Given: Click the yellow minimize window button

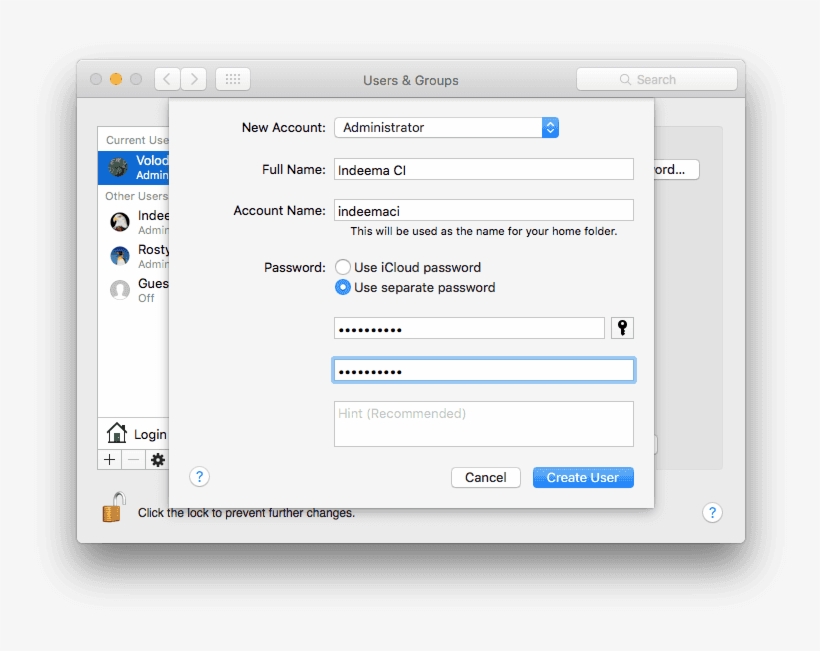Looking at the screenshot, I should tap(116, 79).
